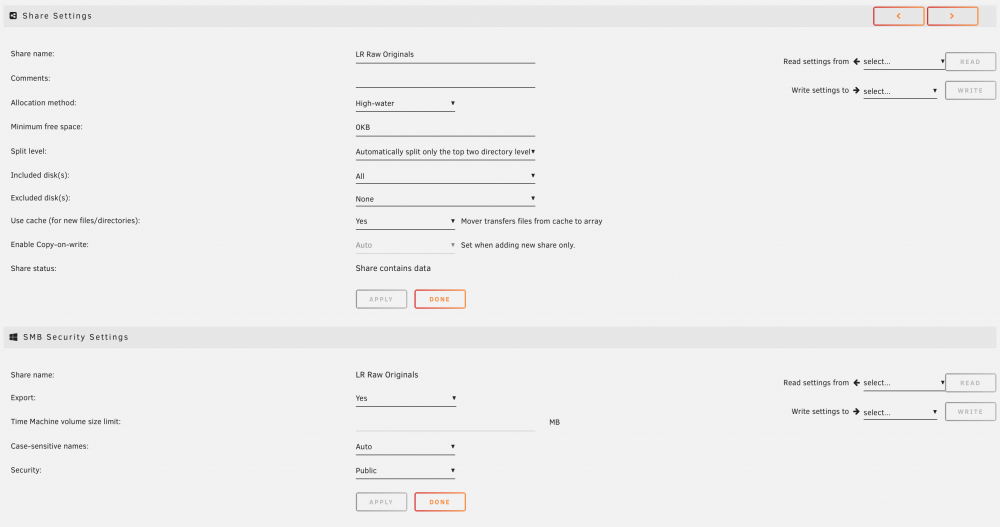1000x527 pixels.
Task: Open the Use cache dropdown
Action: (405, 221)
